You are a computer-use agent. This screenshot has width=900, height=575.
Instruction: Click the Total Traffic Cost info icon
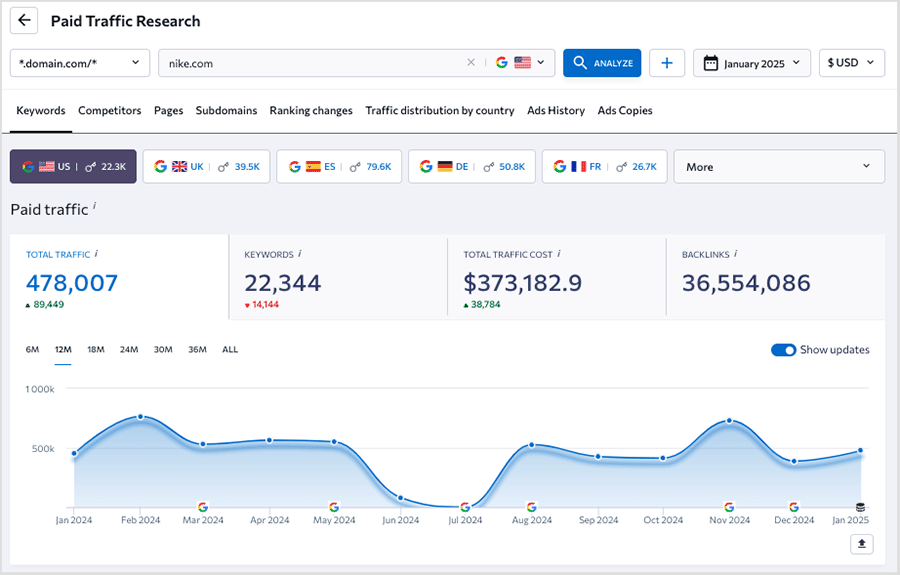[x=559, y=253]
